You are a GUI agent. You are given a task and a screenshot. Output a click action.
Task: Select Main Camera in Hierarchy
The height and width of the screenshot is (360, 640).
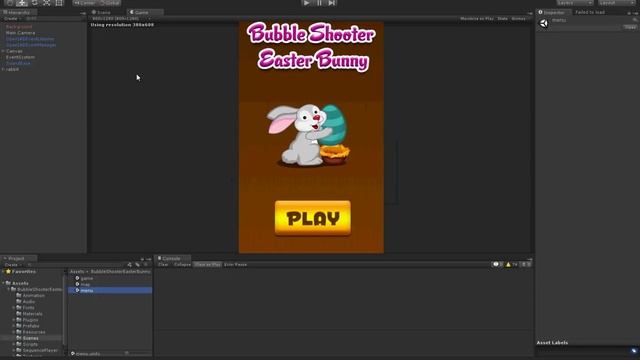[20, 33]
